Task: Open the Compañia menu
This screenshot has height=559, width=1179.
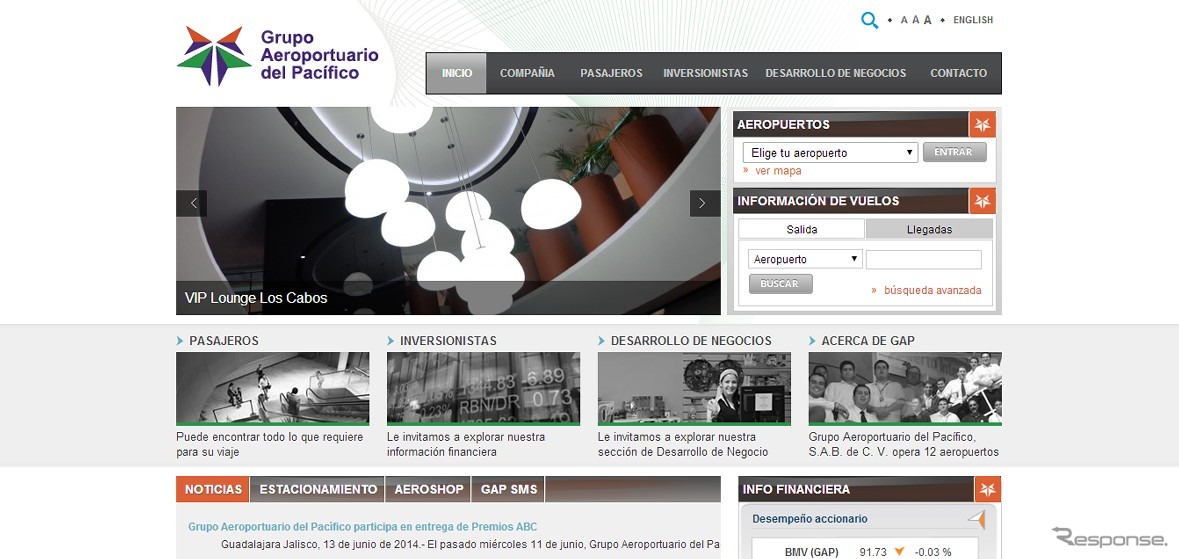Action: [527, 73]
